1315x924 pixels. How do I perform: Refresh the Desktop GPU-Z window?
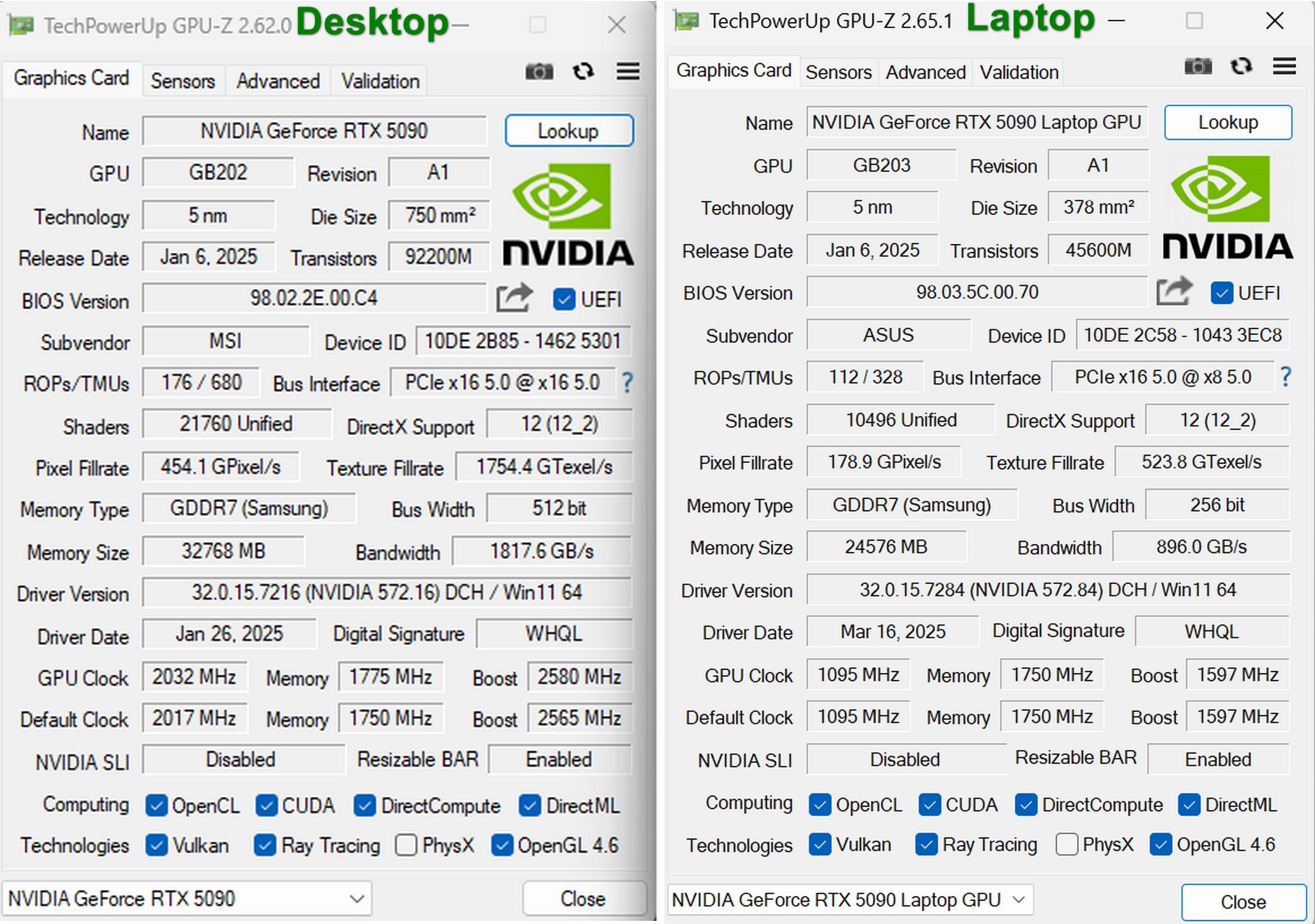(x=583, y=71)
